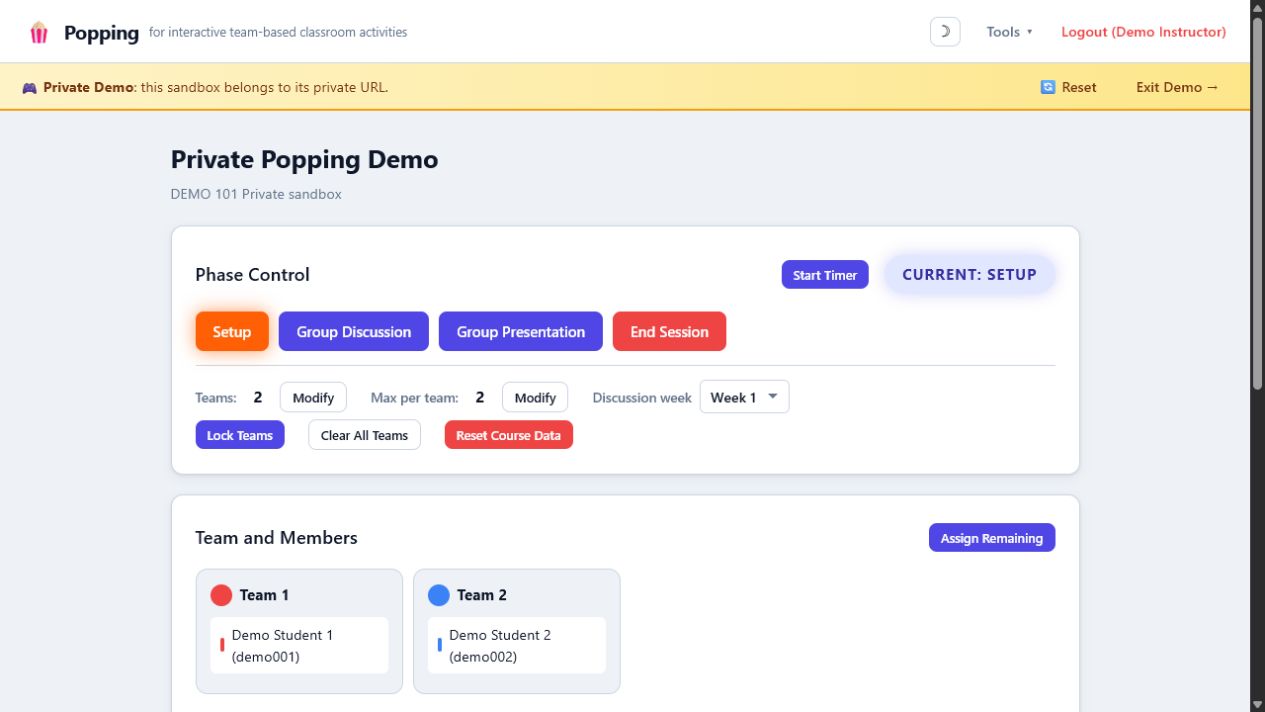Modify the max per team value

click(x=535, y=397)
